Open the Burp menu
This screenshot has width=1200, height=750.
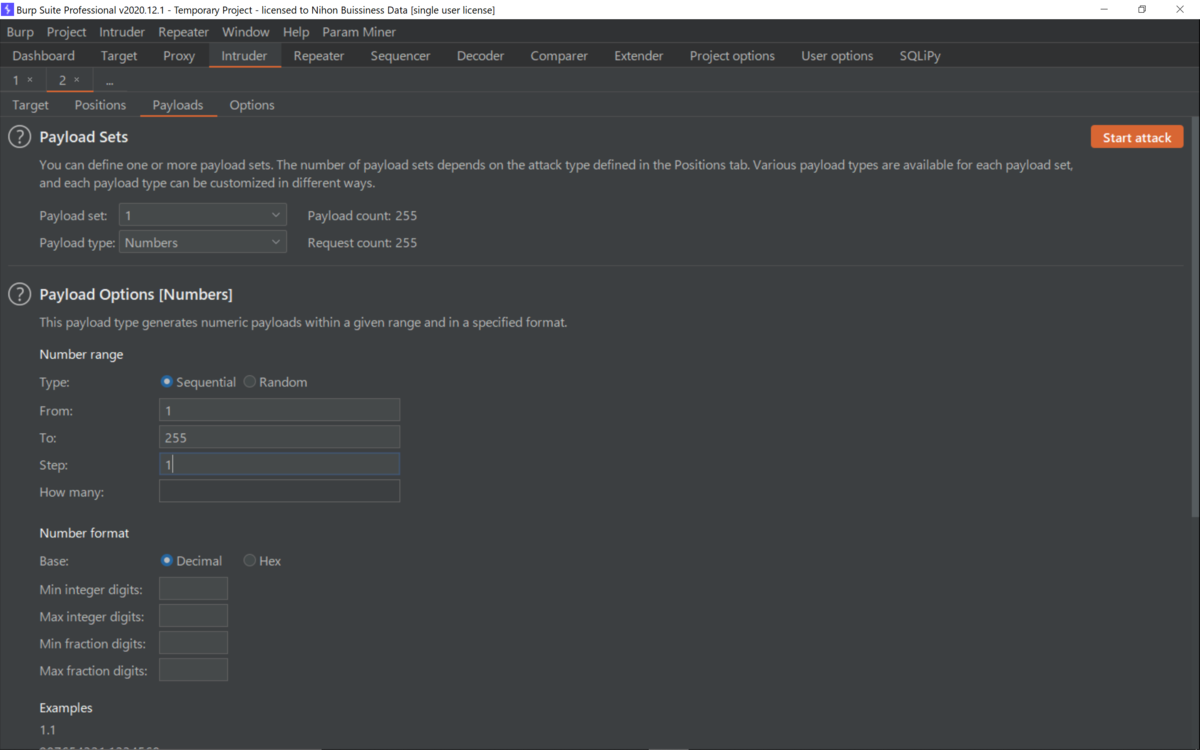[x=20, y=32]
